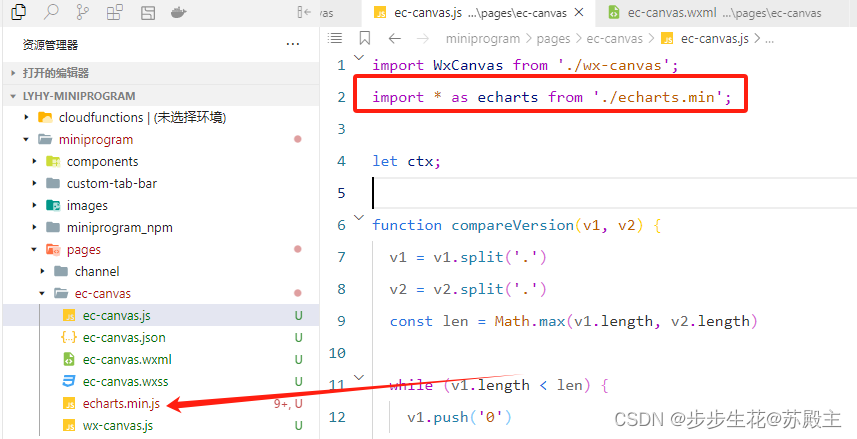Open ec-canvas.wxss in the file tree
This screenshot has height=439, width=857.
161,382
